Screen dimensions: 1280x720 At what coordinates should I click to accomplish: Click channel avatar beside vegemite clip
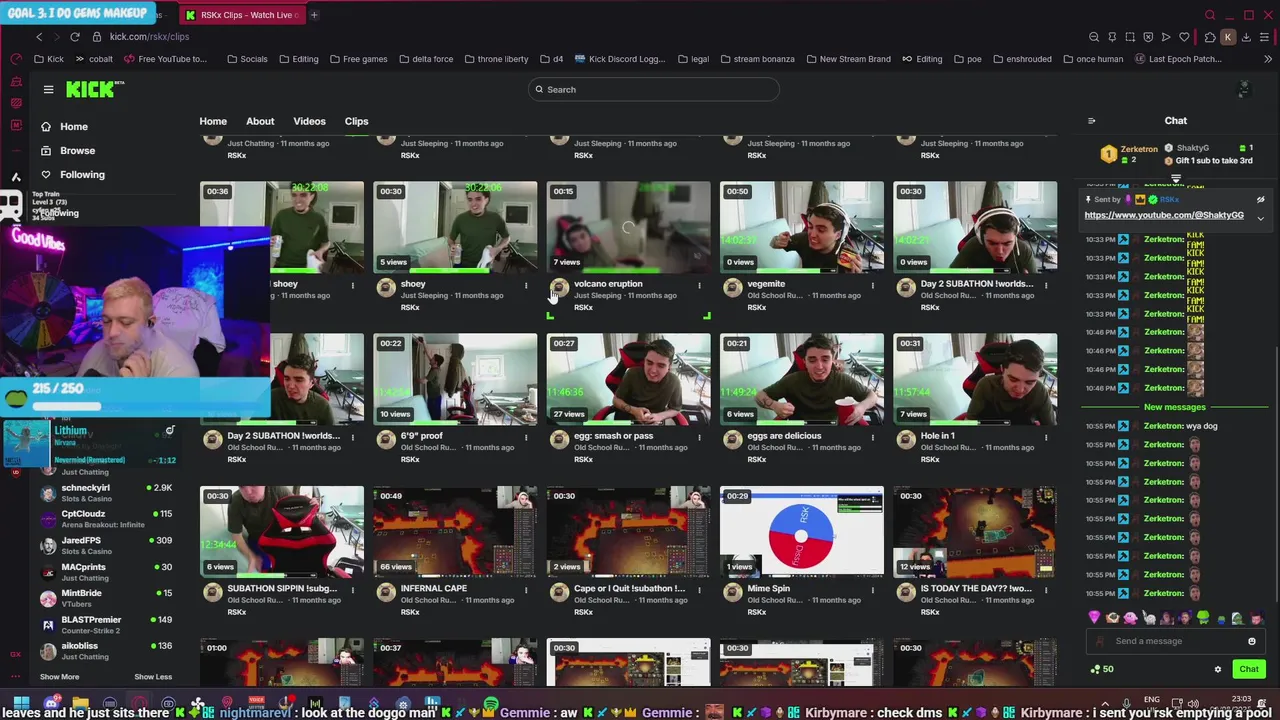click(732, 288)
